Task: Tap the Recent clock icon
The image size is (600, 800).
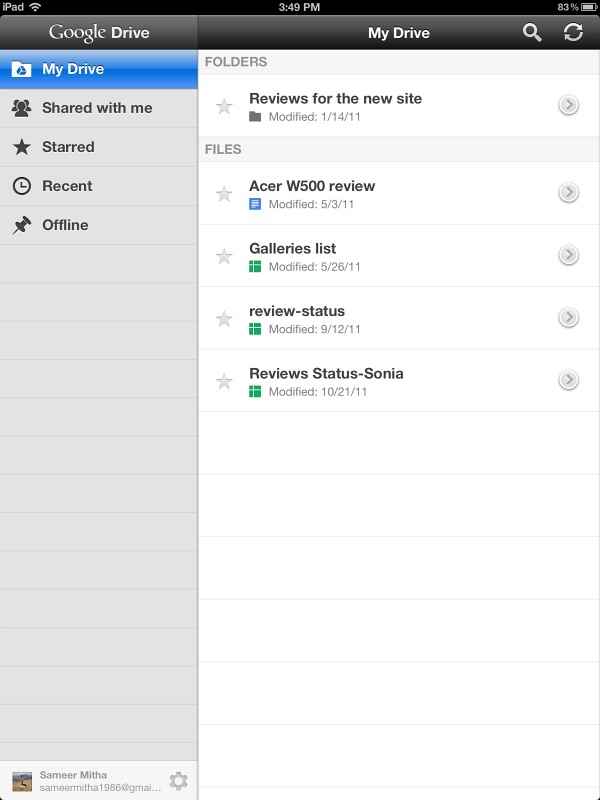Action: tap(21, 186)
